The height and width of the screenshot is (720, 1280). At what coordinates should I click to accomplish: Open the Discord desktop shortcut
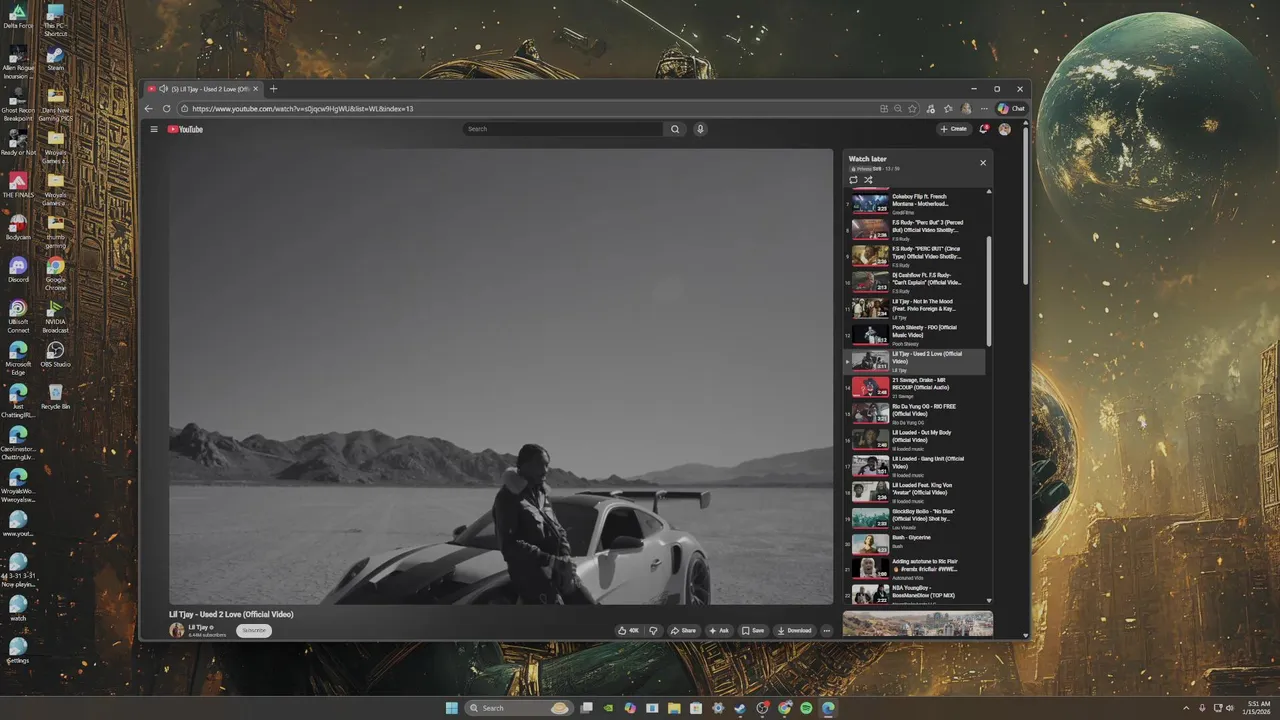tap(18, 270)
